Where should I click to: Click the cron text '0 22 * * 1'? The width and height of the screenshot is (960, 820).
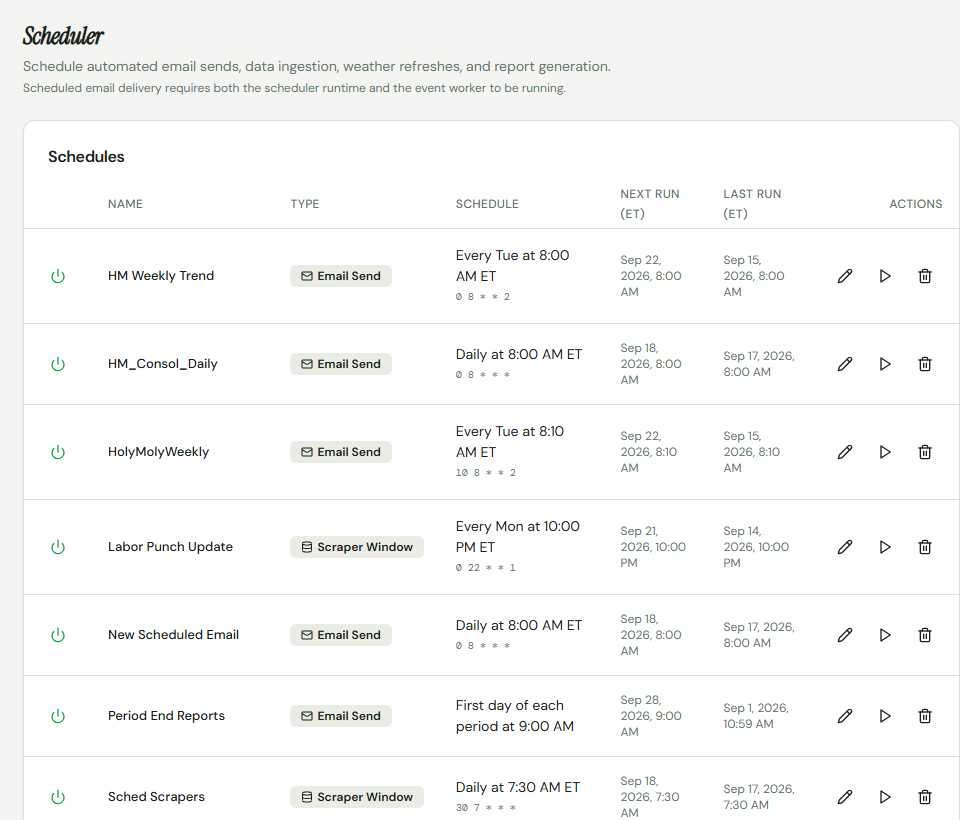tap(486, 568)
